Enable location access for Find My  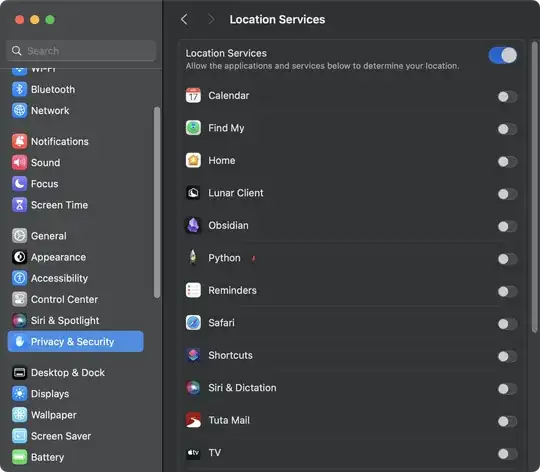(x=507, y=129)
